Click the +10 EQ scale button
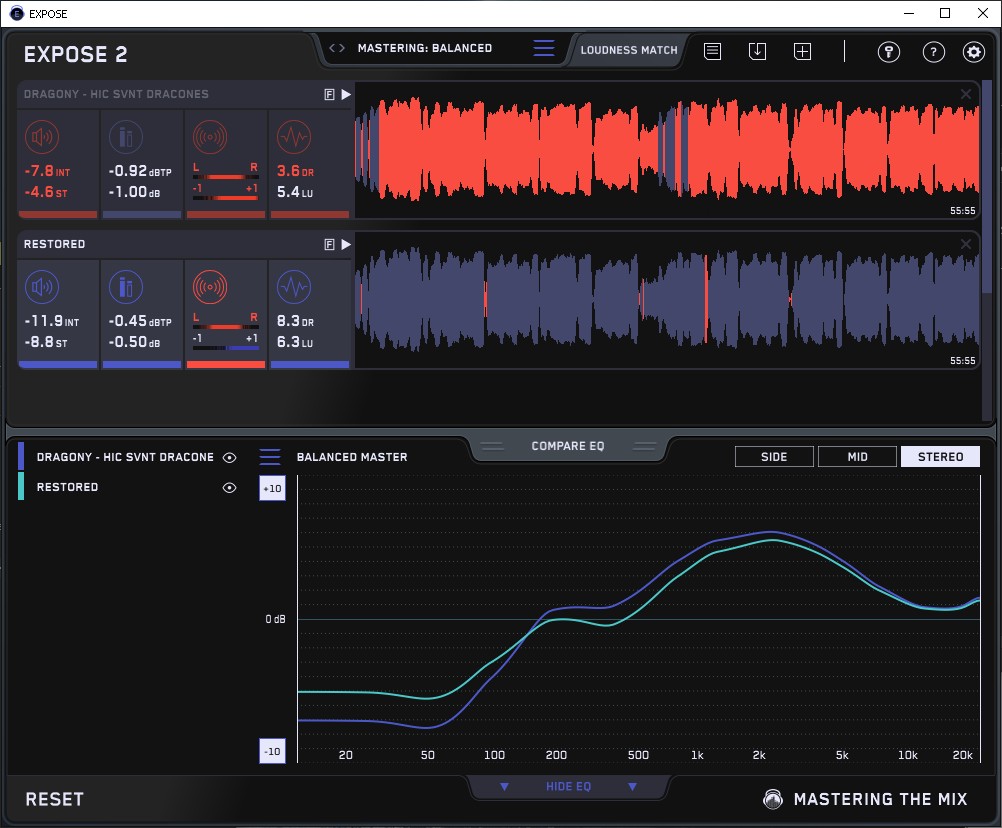 click(272, 489)
